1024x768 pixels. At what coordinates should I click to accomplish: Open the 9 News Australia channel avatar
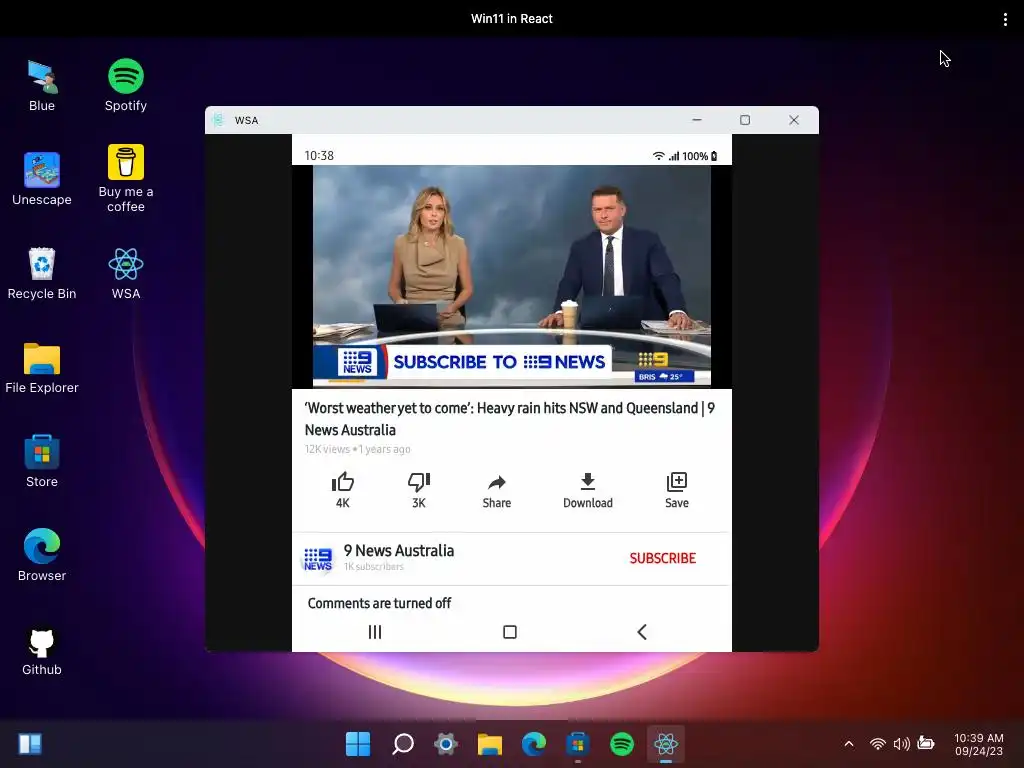coord(318,559)
